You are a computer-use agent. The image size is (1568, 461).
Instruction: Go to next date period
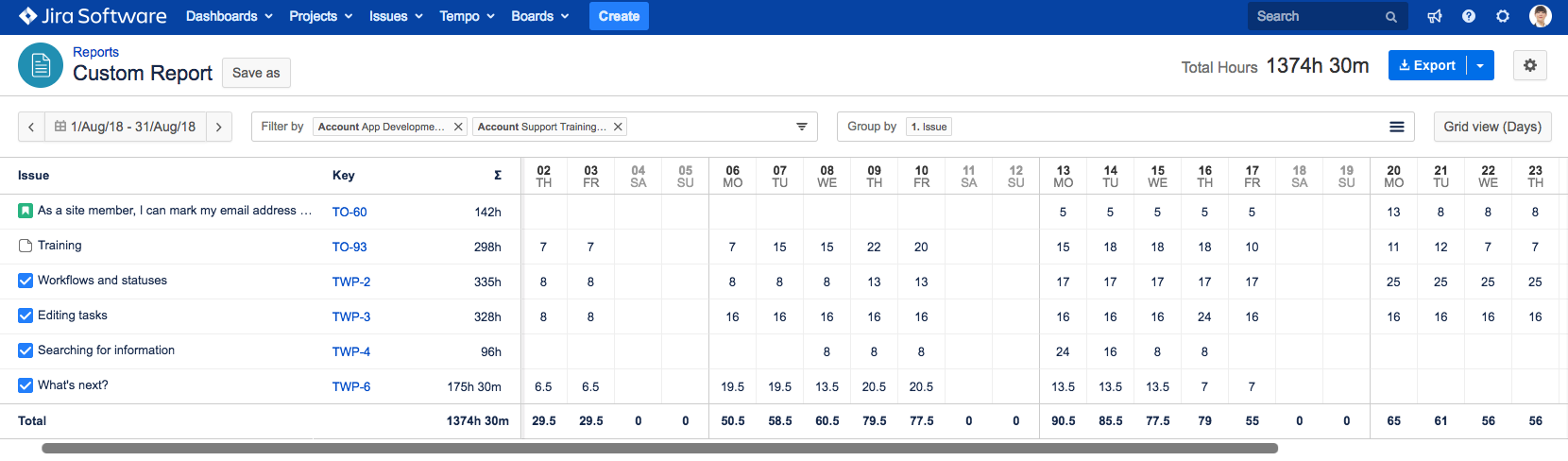point(218,127)
